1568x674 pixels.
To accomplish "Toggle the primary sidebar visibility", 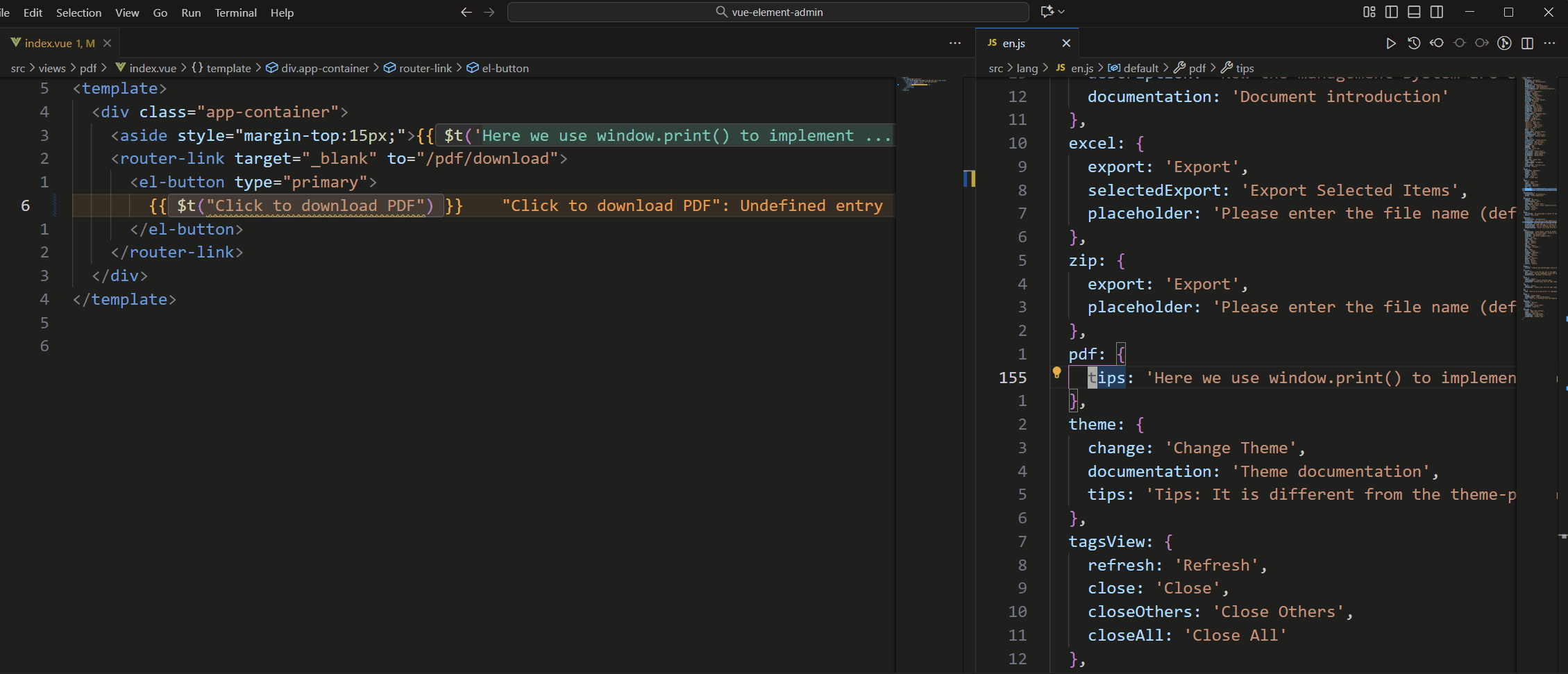I will [1391, 12].
